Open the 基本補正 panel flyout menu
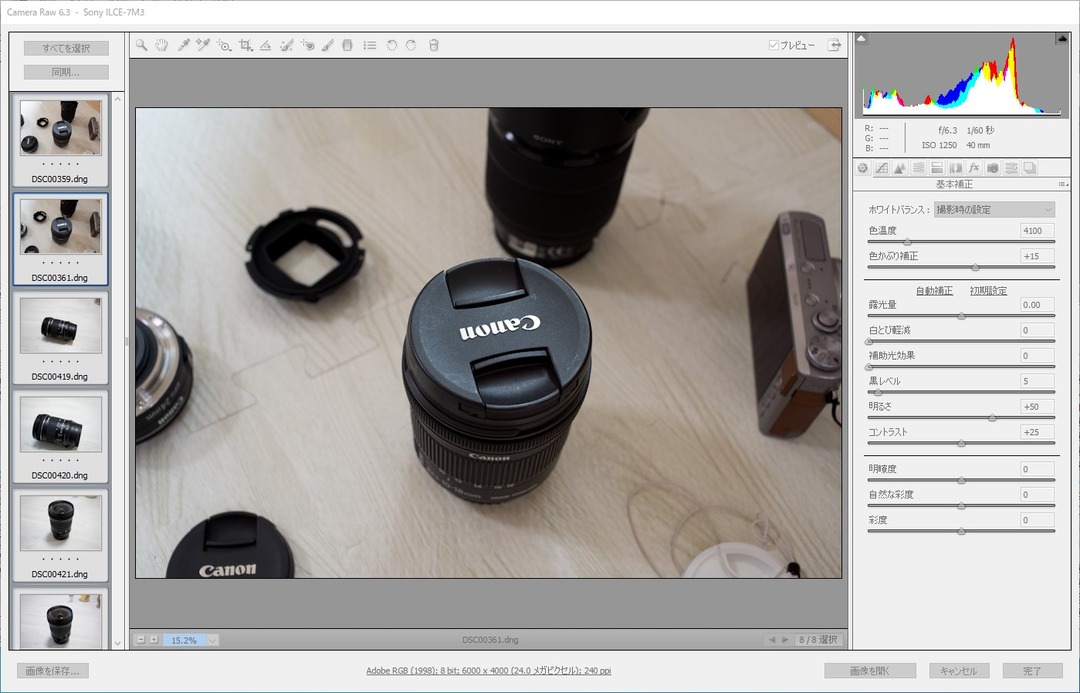Image resolution: width=1080 pixels, height=693 pixels. tap(1063, 185)
